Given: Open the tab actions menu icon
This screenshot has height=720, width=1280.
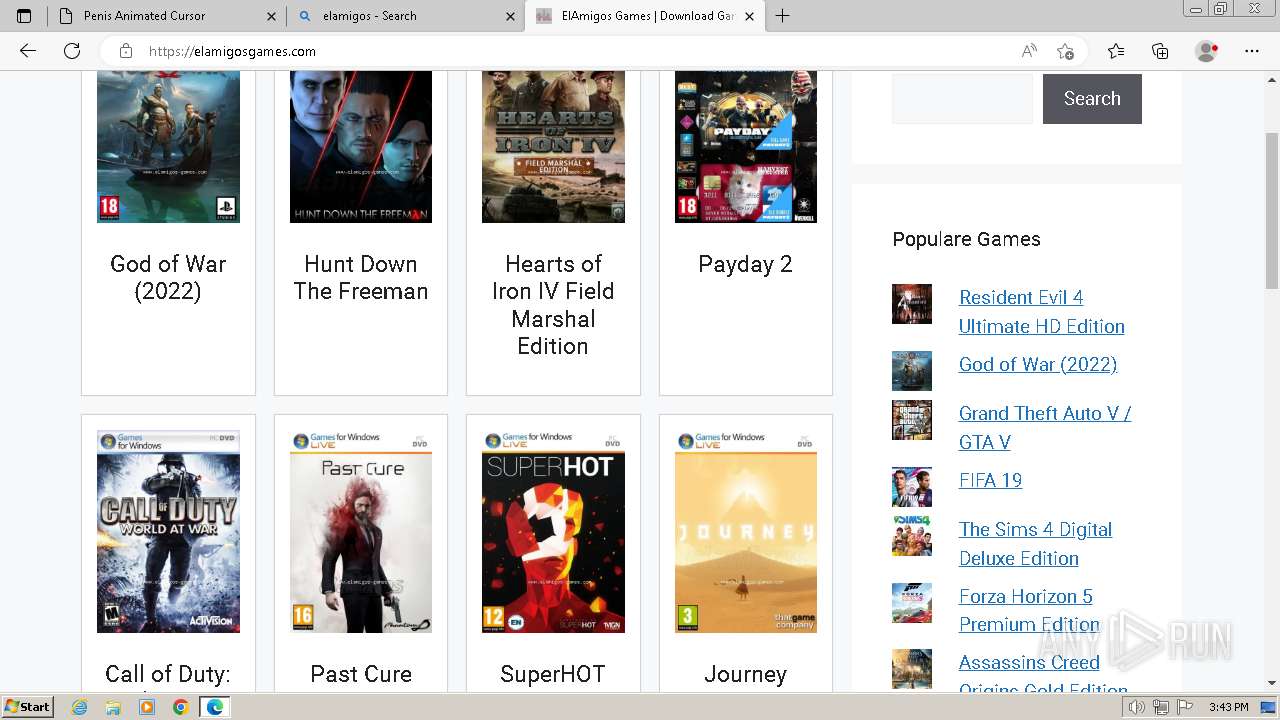Looking at the screenshot, I should 24,16.
